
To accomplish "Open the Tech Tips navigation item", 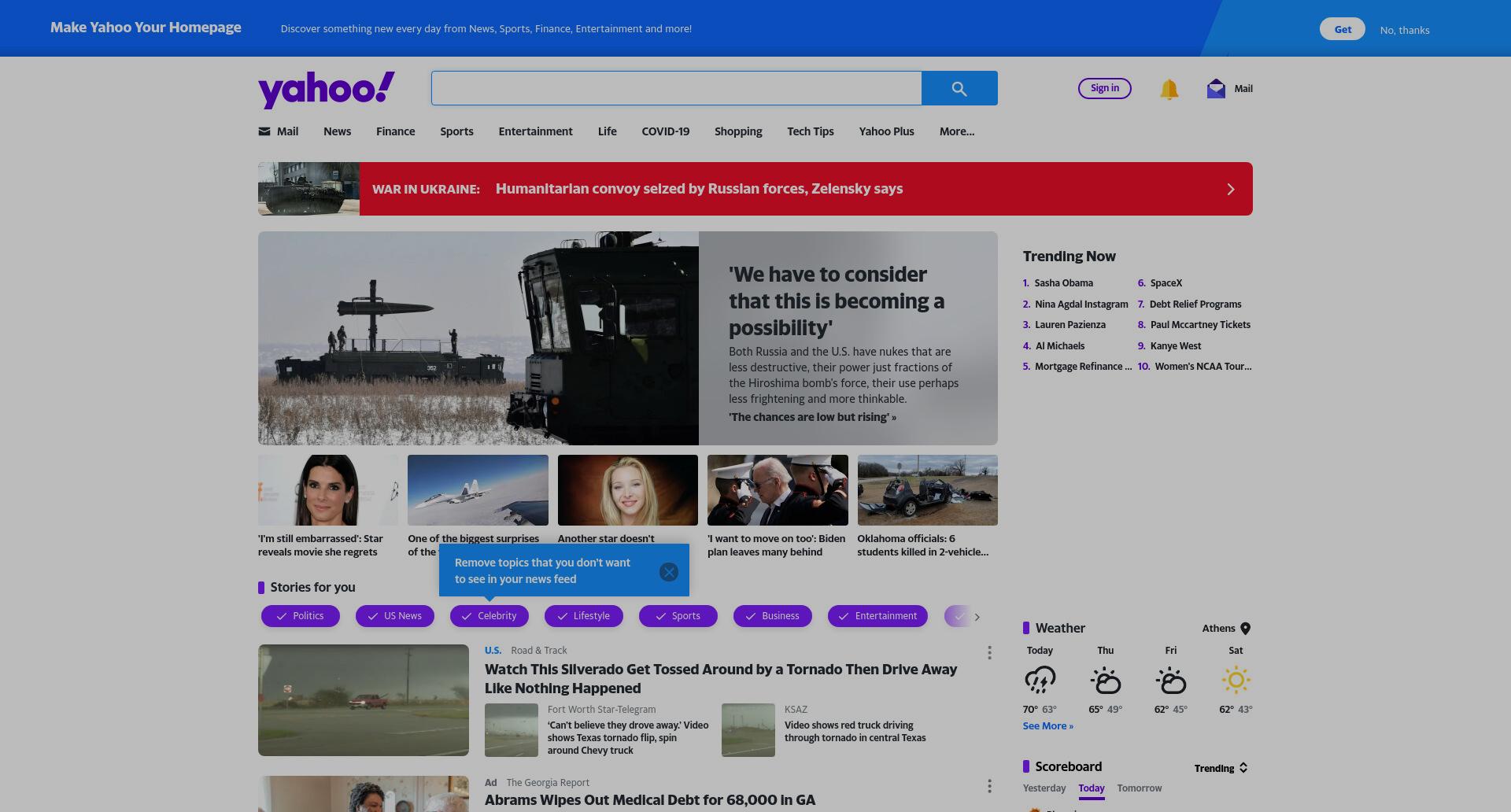I will 810,131.
